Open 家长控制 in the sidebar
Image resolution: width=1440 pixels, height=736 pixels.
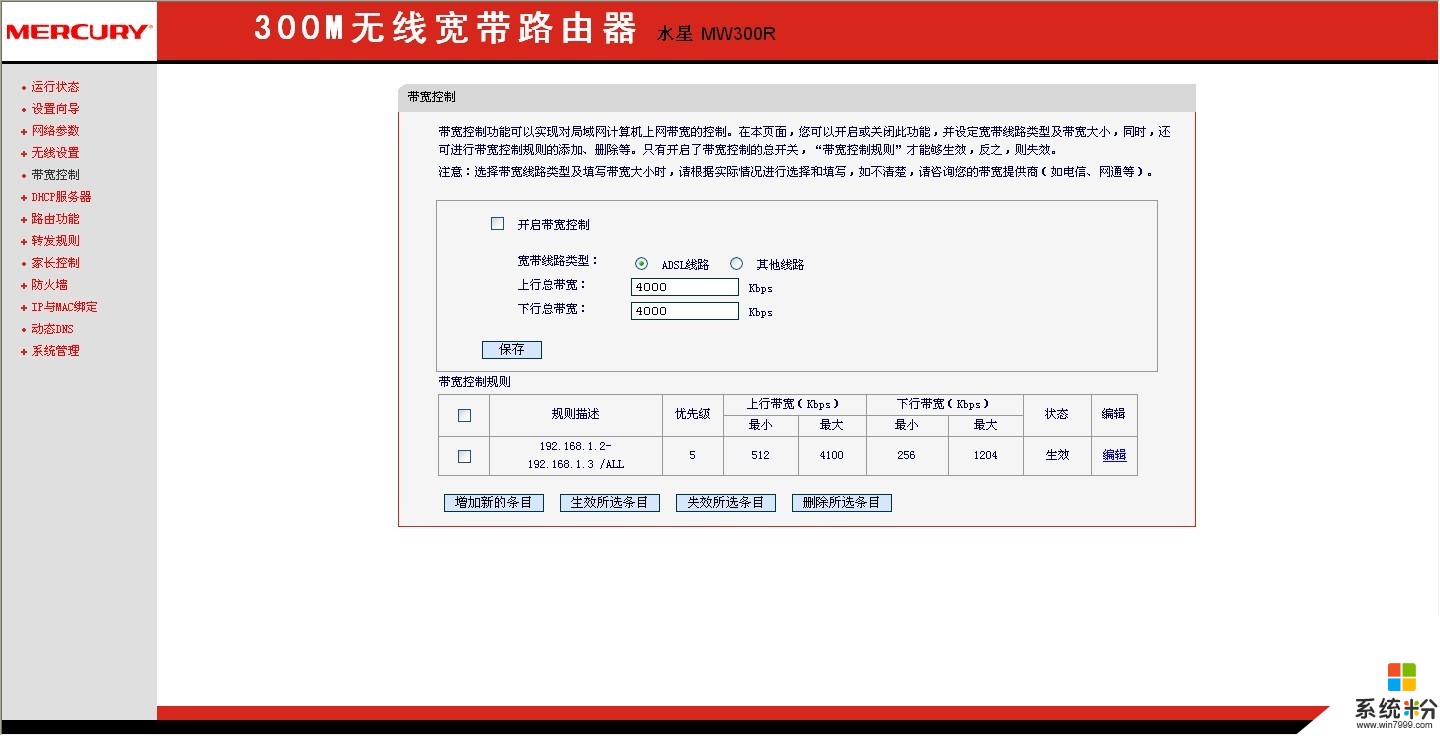55,263
